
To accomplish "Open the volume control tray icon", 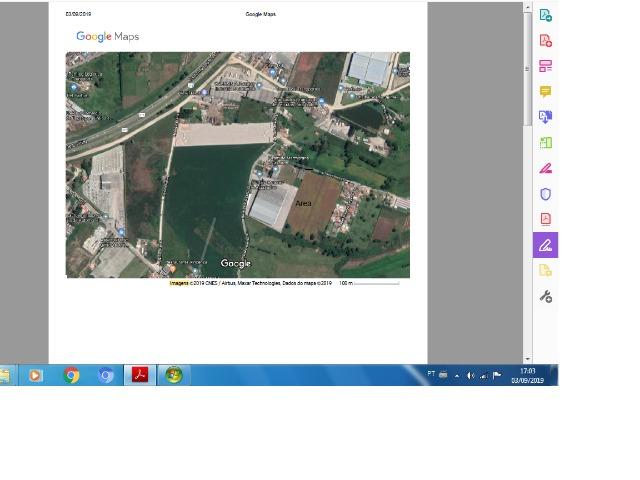I will click(470, 376).
